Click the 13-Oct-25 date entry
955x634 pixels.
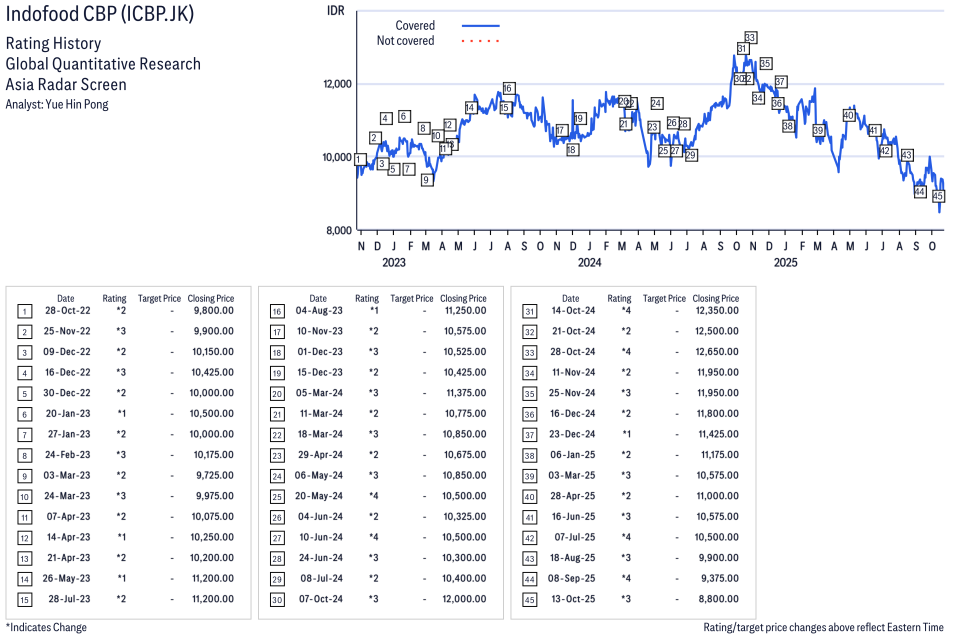click(570, 598)
